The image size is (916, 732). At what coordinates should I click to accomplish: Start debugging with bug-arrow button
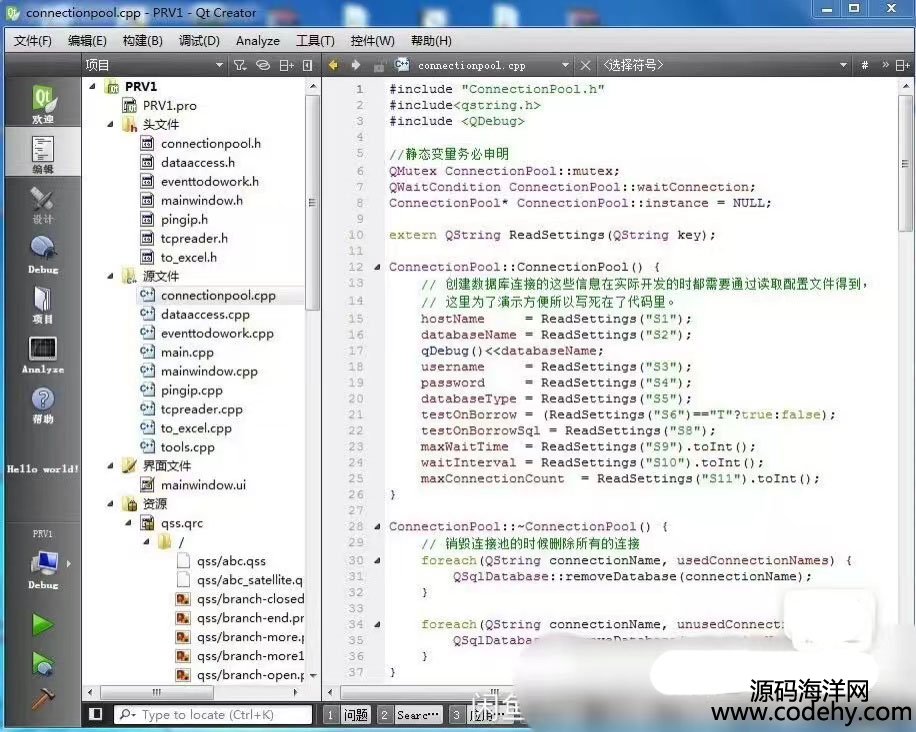(x=43, y=664)
